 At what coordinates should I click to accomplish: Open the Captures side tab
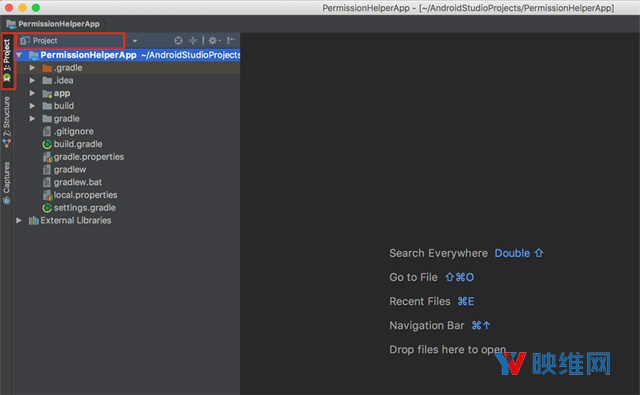point(7,183)
